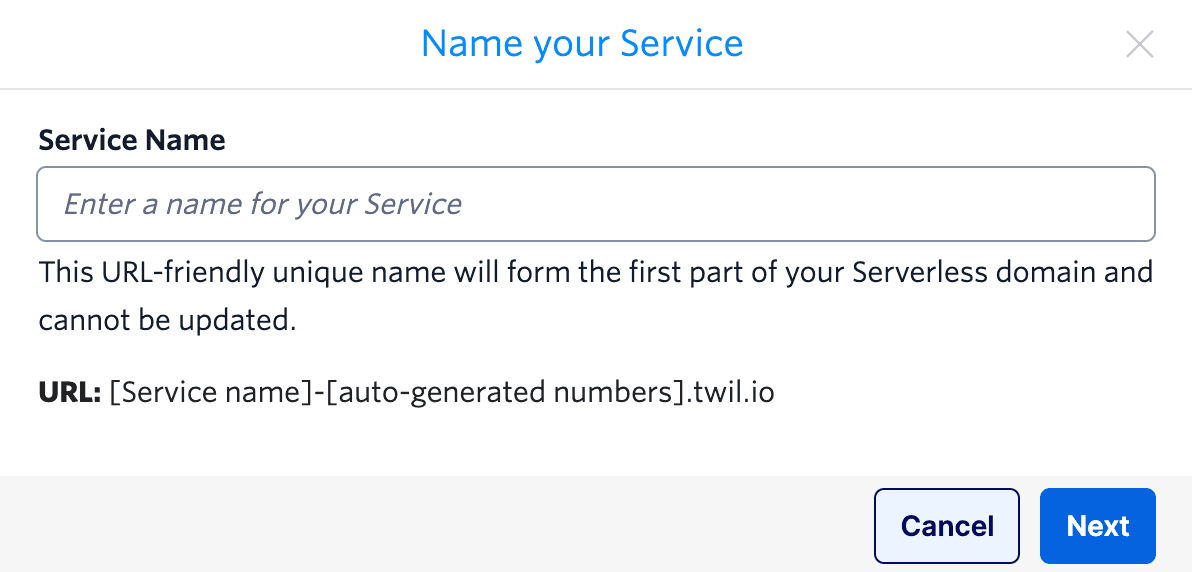The image size is (1192, 572).
Task: Click the "Enter a name for your Service" placeholder
Action: [263, 204]
